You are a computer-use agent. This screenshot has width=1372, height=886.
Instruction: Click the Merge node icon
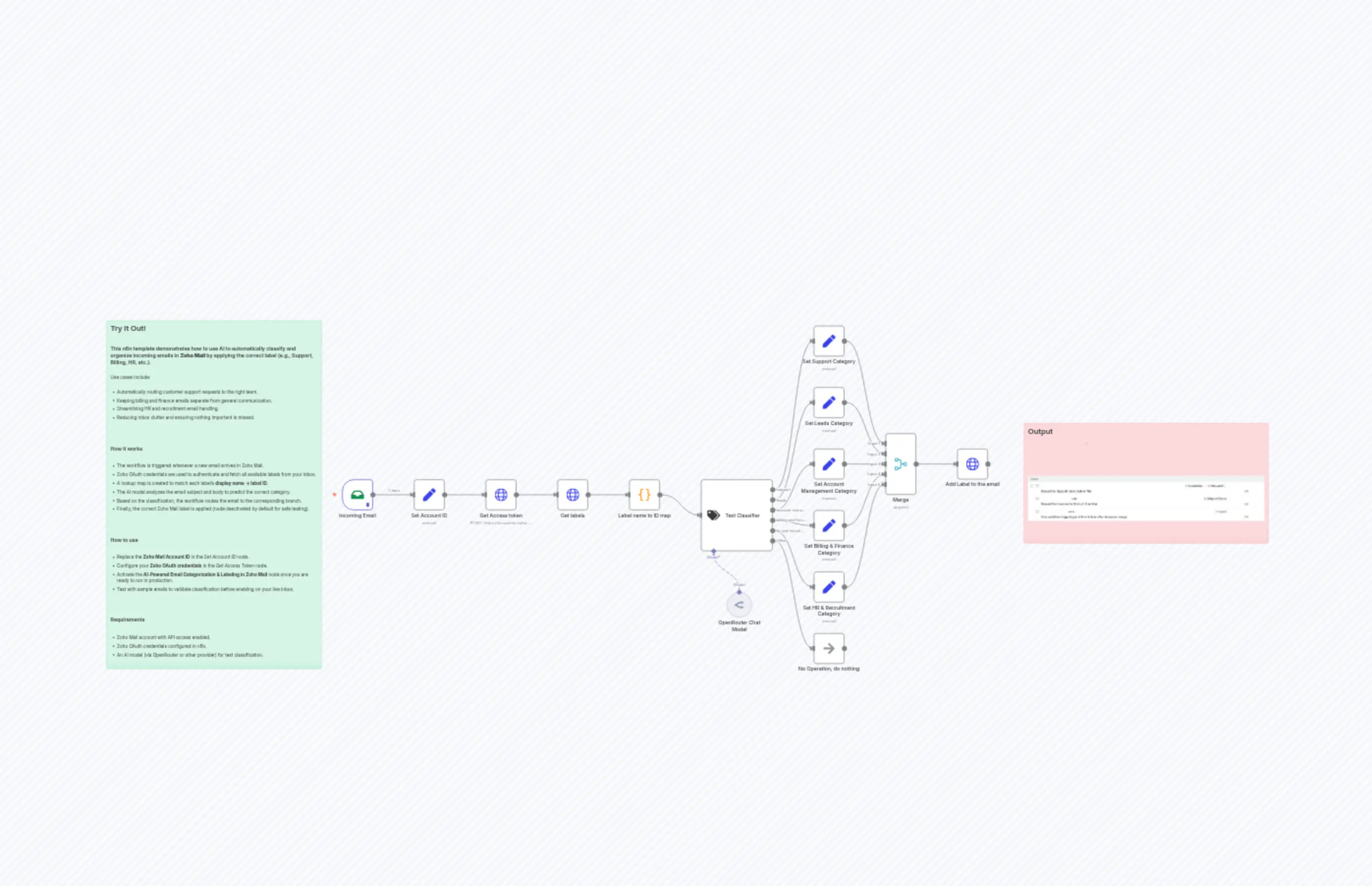(901, 463)
